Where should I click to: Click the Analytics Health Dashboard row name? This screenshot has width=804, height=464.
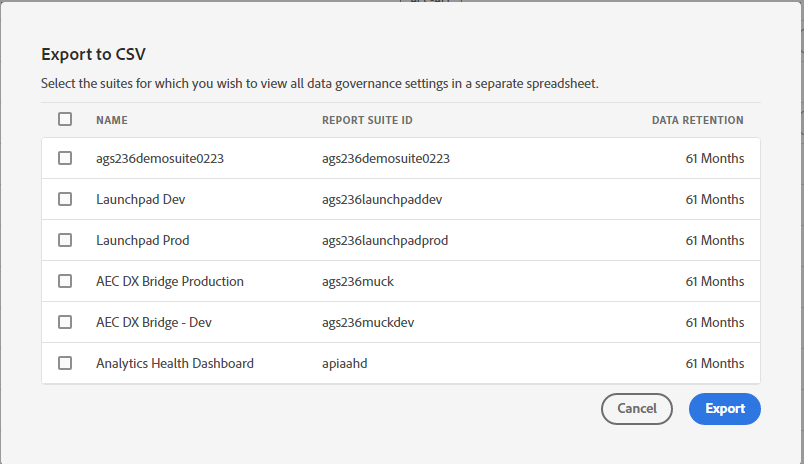coord(174,363)
